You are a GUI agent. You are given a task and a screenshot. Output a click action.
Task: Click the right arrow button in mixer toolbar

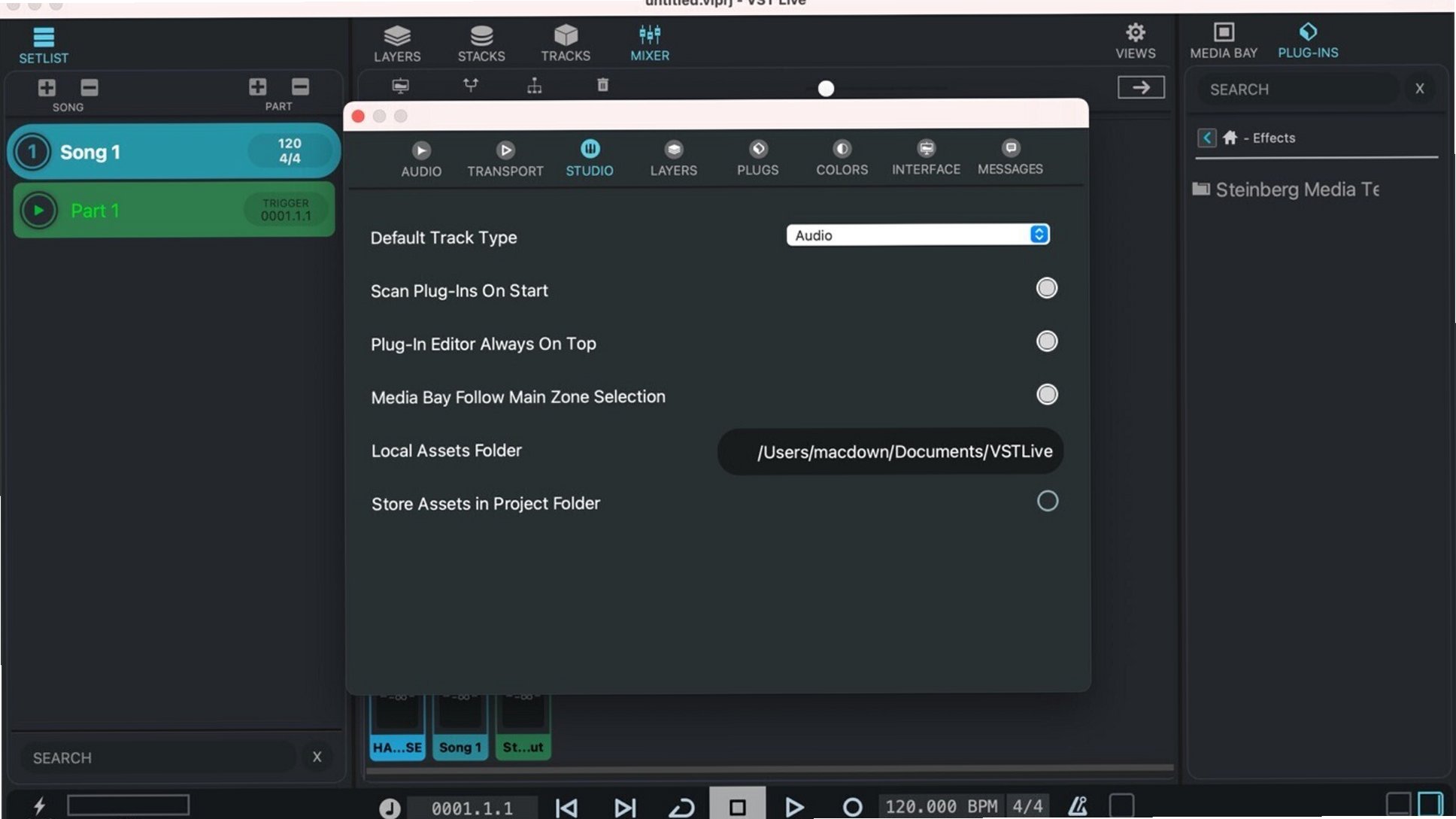tap(1141, 87)
